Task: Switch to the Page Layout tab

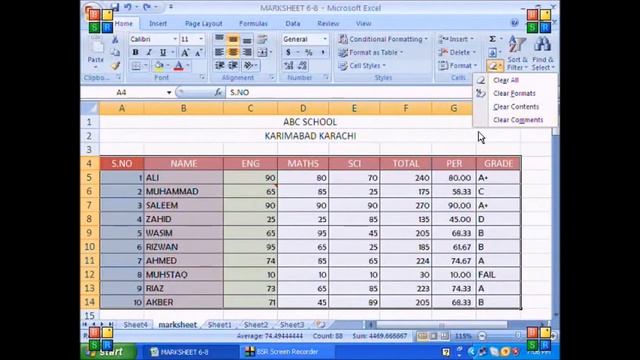Action: pyautogui.click(x=203, y=24)
